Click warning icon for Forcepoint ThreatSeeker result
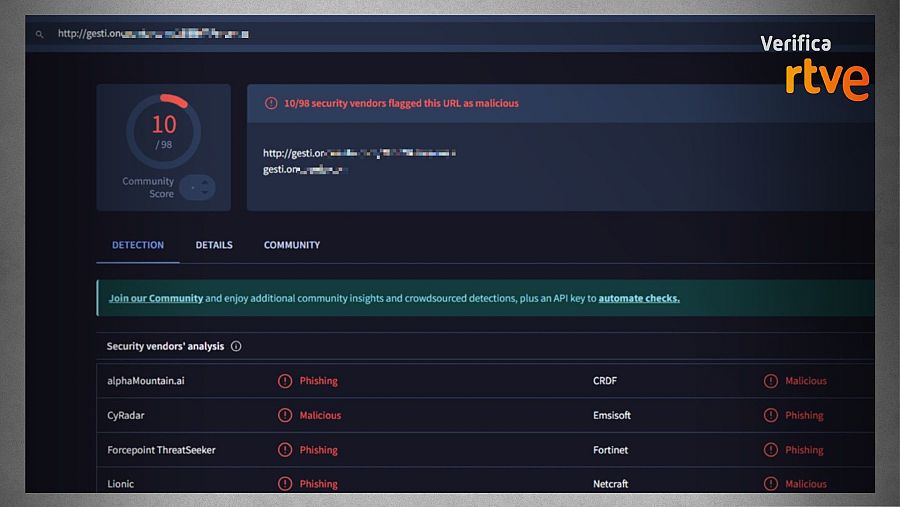 pyautogui.click(x=285, y=450)
